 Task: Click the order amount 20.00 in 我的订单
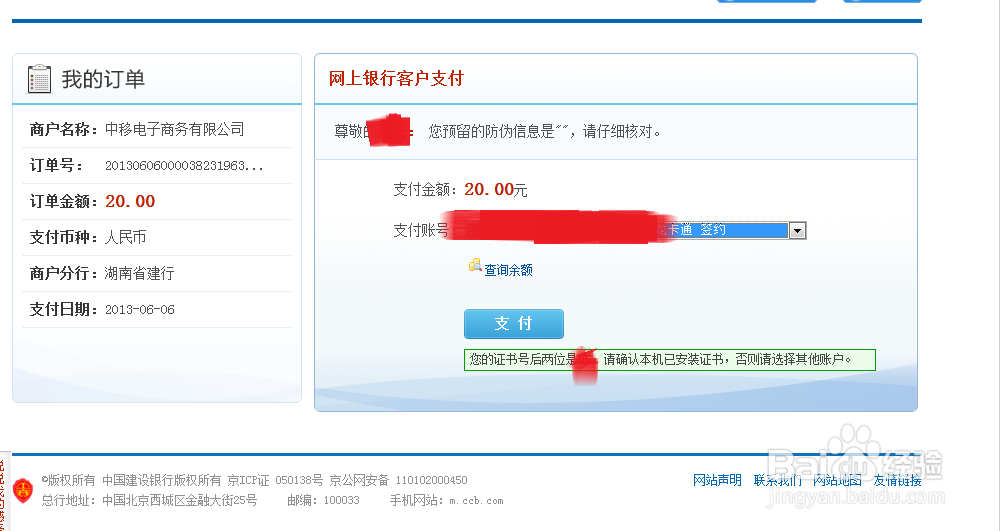(130, 201)
